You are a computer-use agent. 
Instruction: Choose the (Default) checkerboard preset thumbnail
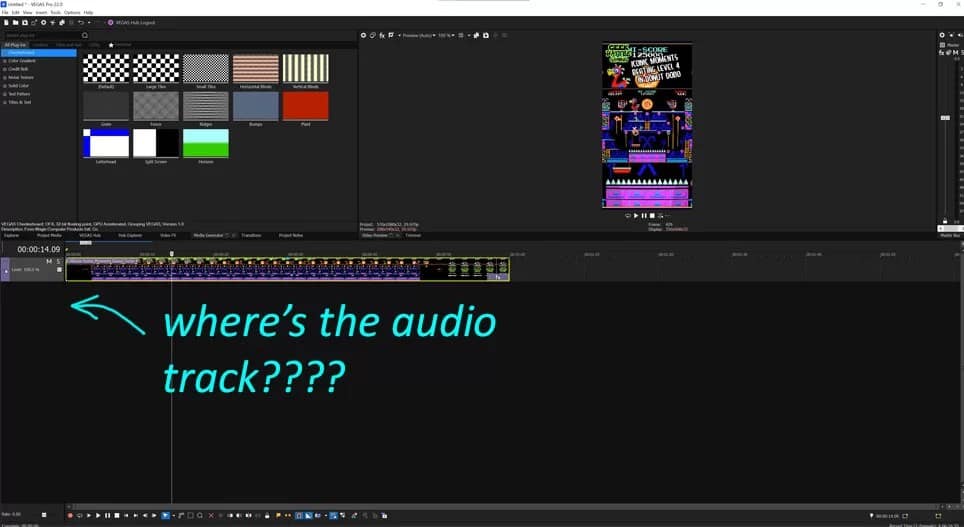click(x=106, y=68)
